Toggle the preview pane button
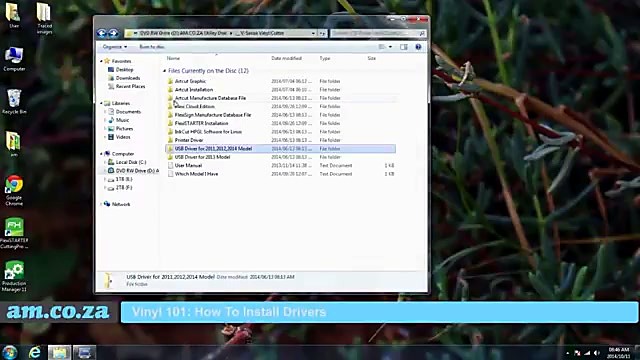Screen dimensions: 640x360 pyautogui.click(x=404, y=47)
